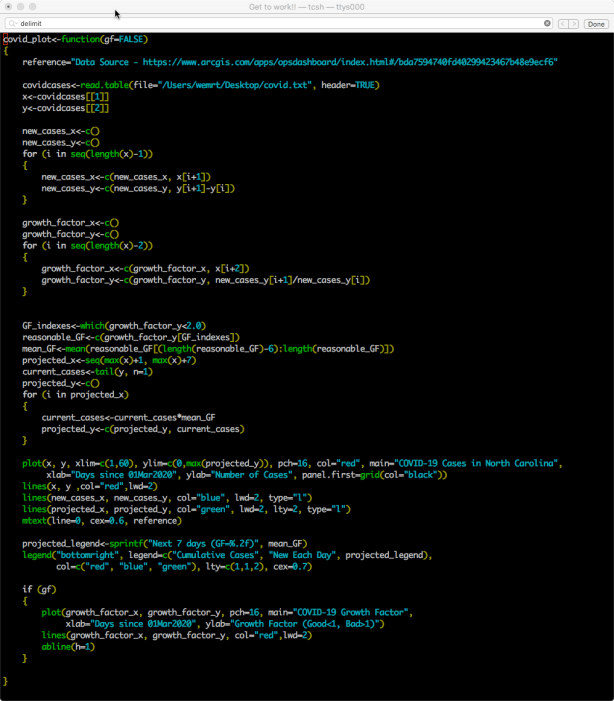614x701 pixels.
Task: Click the 'projected_y<-c()' line
Action: point(61,383)
